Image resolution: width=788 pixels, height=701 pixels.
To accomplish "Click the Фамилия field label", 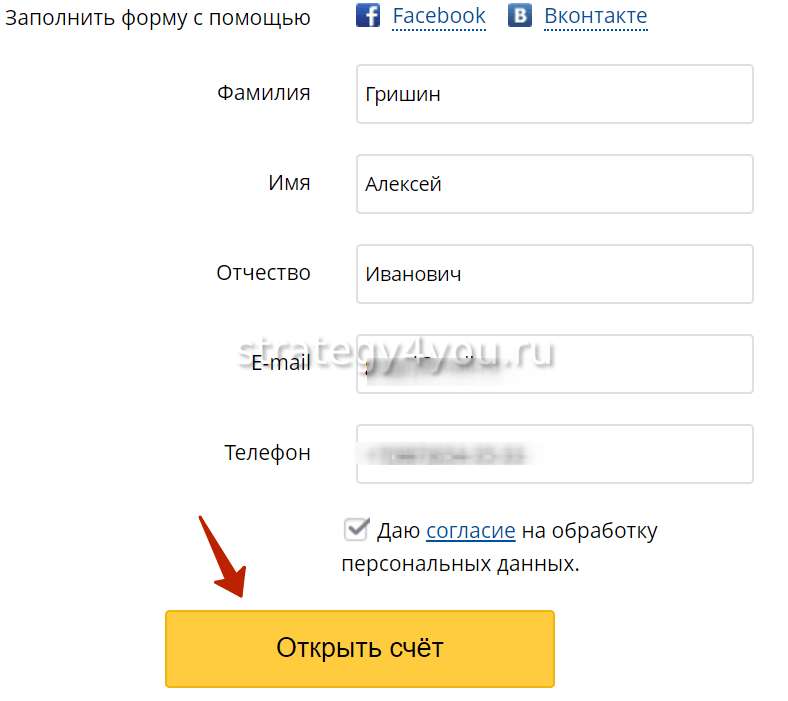I will tap(264, 93).
